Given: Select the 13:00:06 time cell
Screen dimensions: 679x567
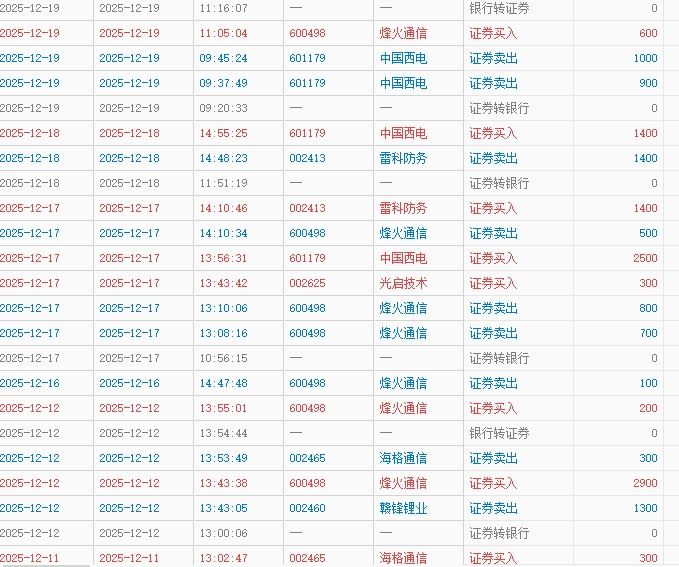Looking at the screenshot, I should click(x=223, y=534).
